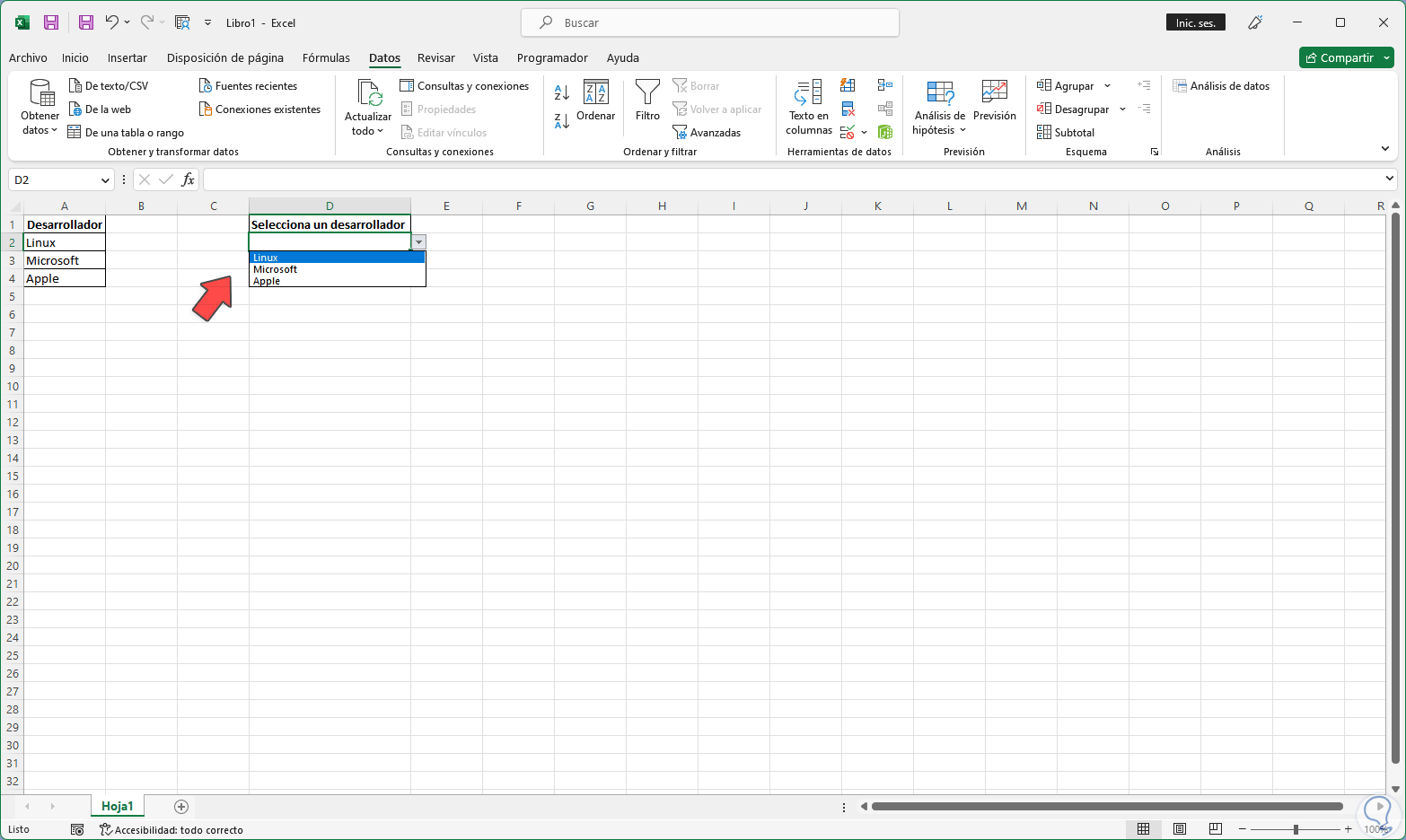This screenshot has width=1406, height=840.
Task: Choose Microsoft from dropdown list
Action: click(x=337, y=269)
